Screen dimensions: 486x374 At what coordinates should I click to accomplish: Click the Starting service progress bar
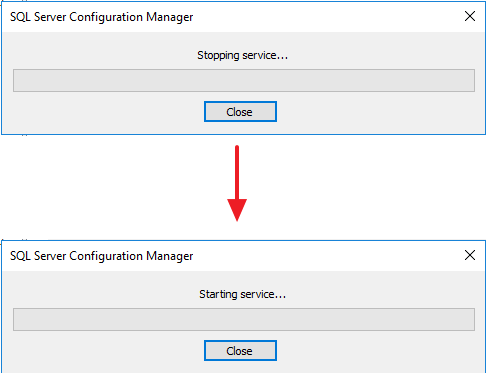coord(244,319)
